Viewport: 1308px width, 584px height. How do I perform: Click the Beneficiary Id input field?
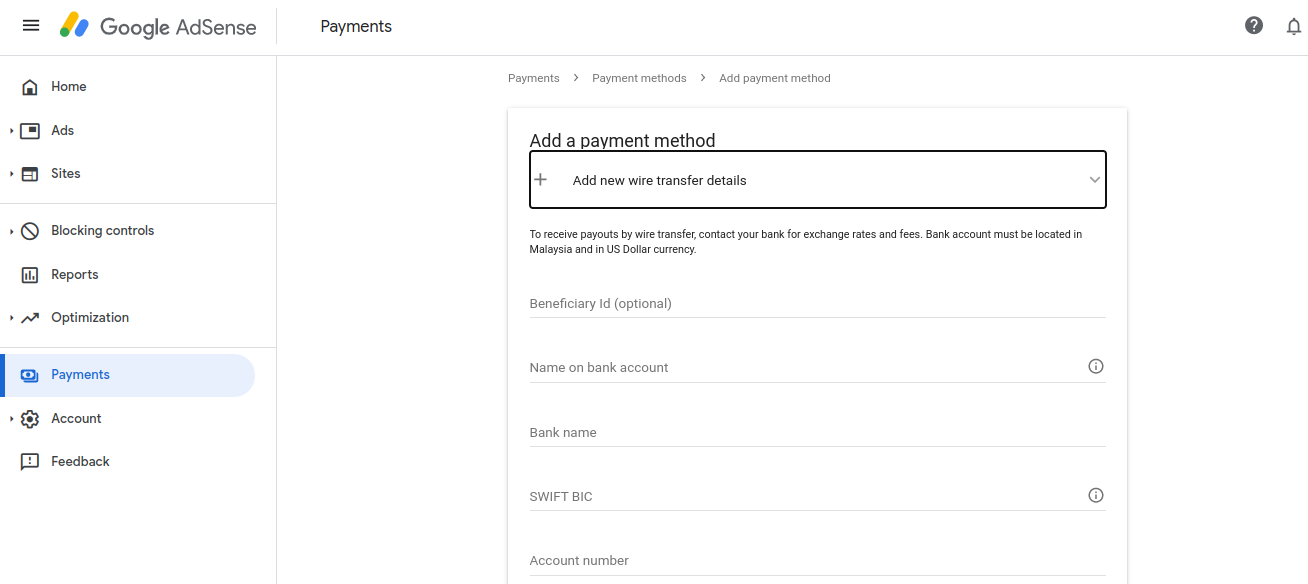click(817, 304)
